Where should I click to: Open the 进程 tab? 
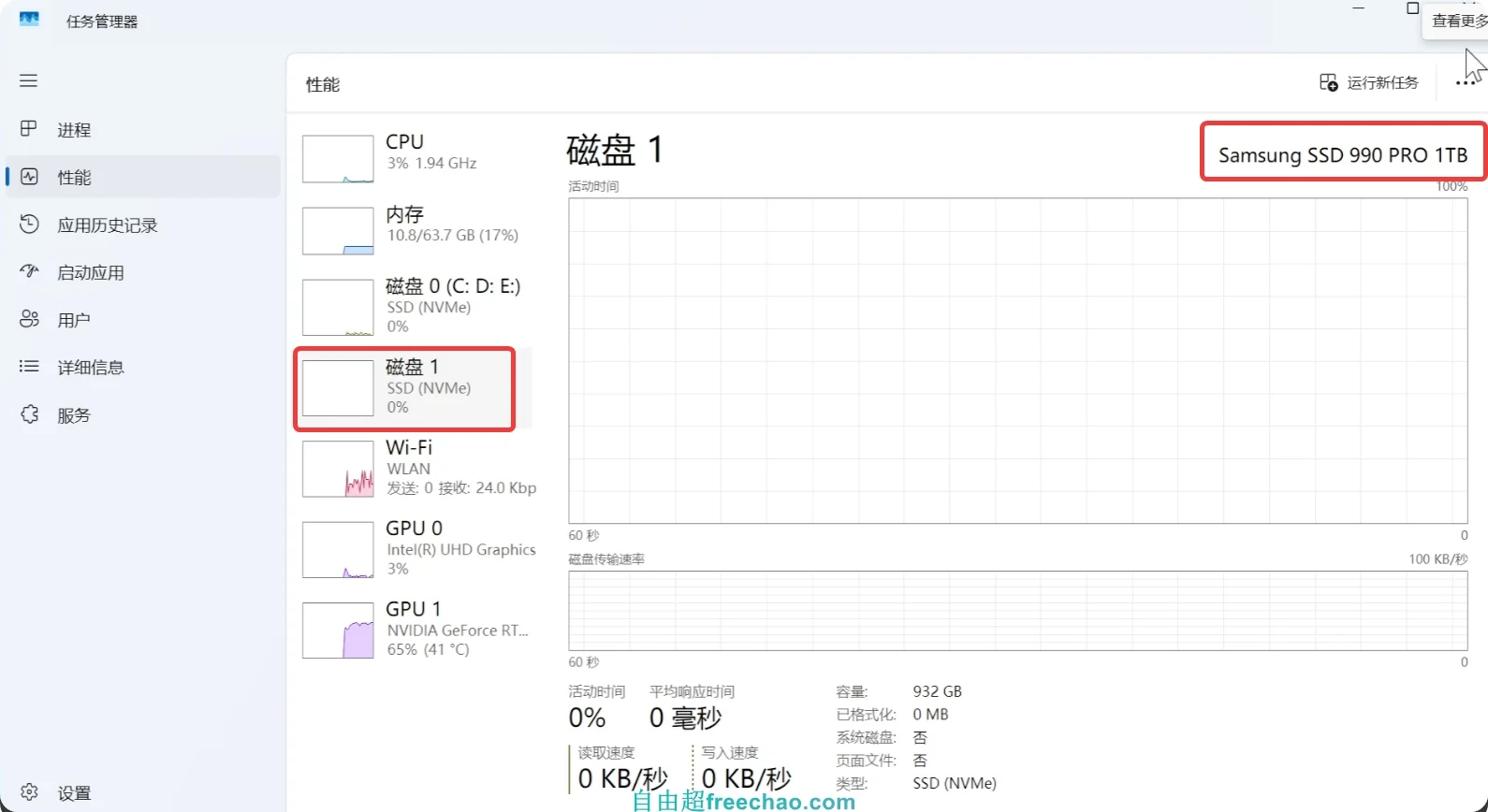143,129
